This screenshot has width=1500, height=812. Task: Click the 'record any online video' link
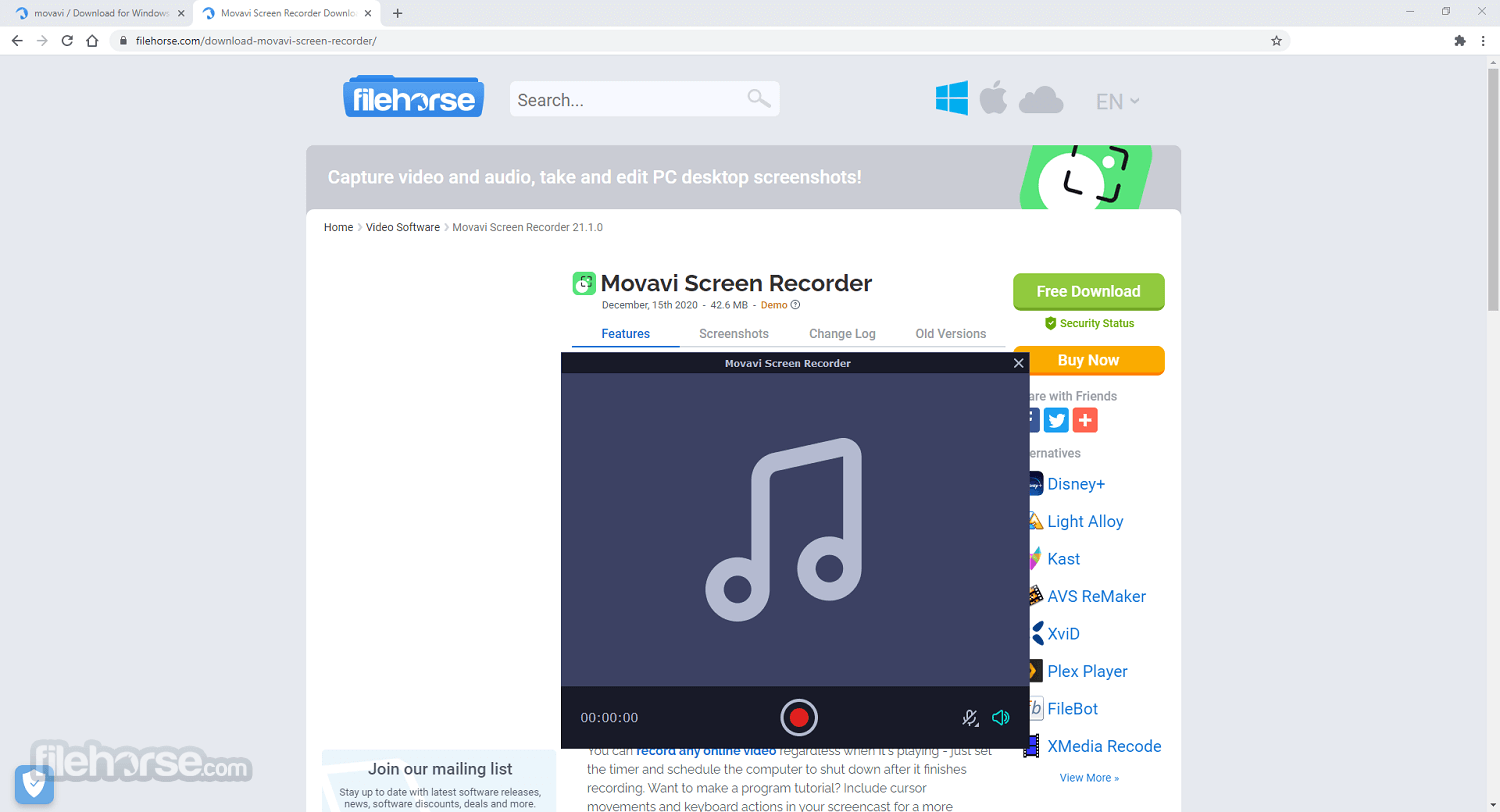point(706,751)
